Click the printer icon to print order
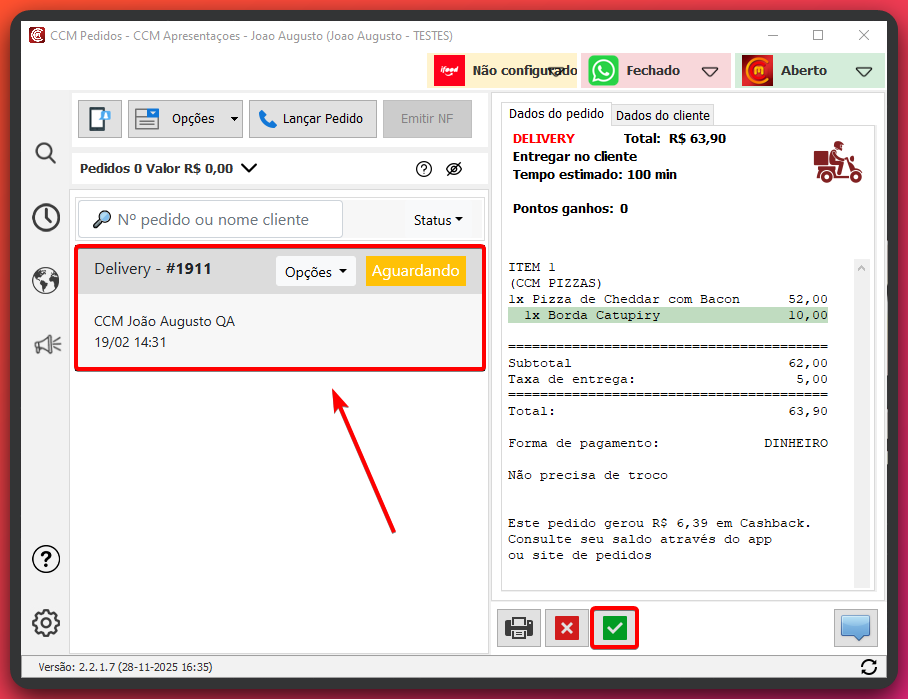The height and width of the screenshot is (699, 908). click(x=519, y=628)
